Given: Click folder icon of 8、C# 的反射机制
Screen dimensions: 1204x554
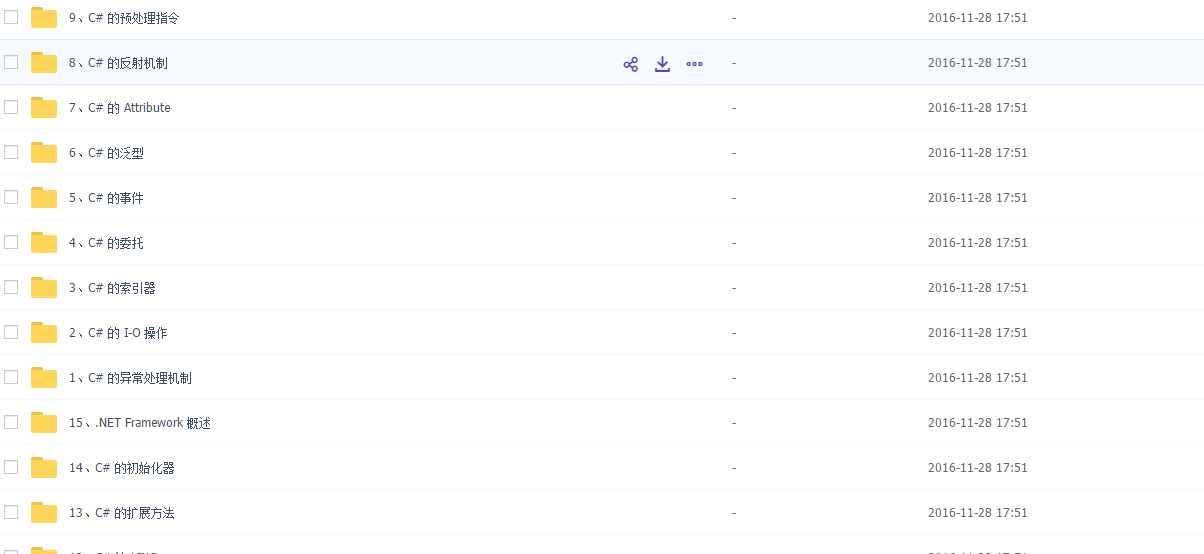Looking at the screenshot, I should (44, 62).
